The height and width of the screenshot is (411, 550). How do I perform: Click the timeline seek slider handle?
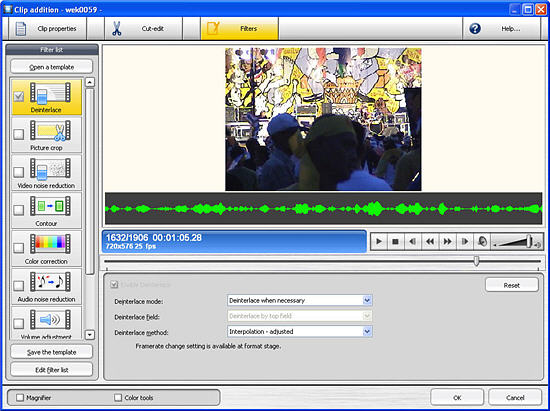pyautogui.click(x=476, y=261)
